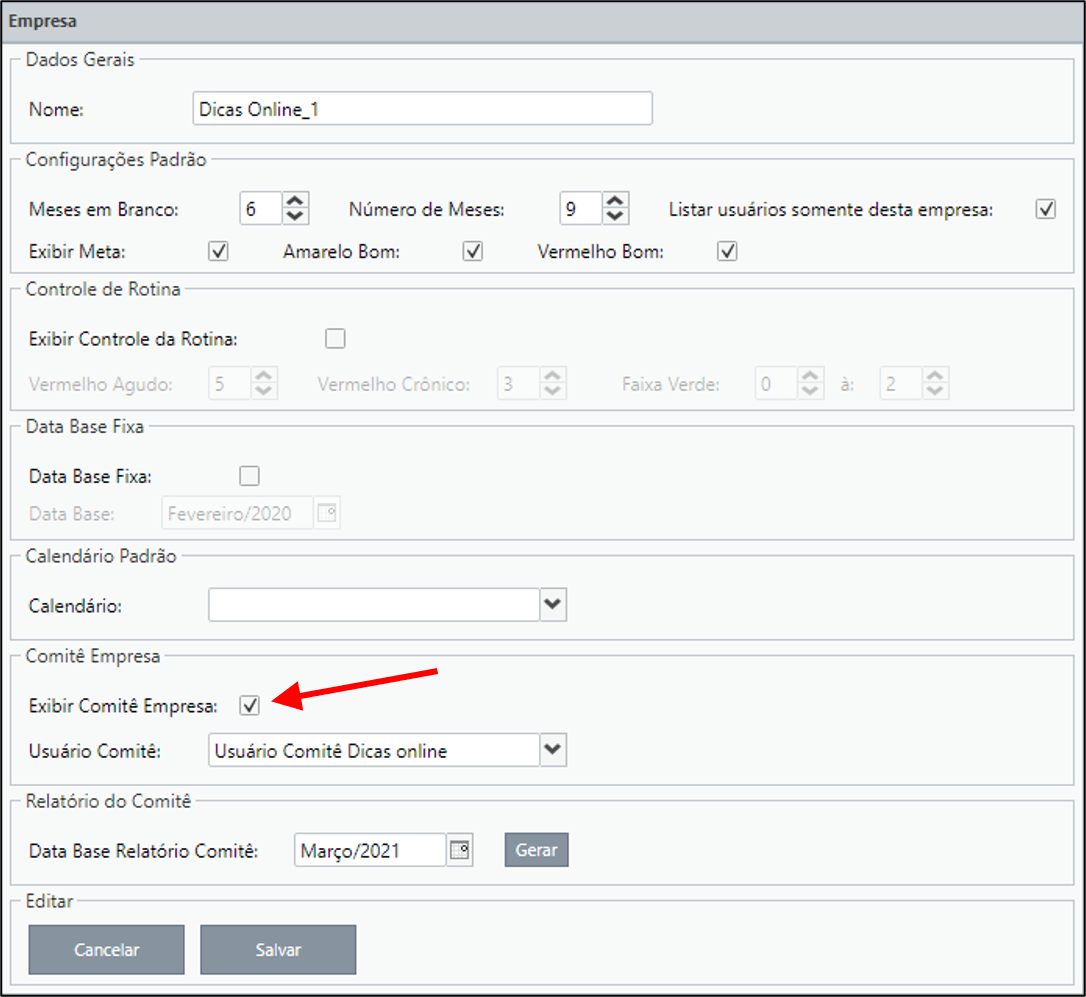The width and height of the screenshot is (1086, 997).
Task: Click the Faixa Verde start number field
Action: coord(776,383)
